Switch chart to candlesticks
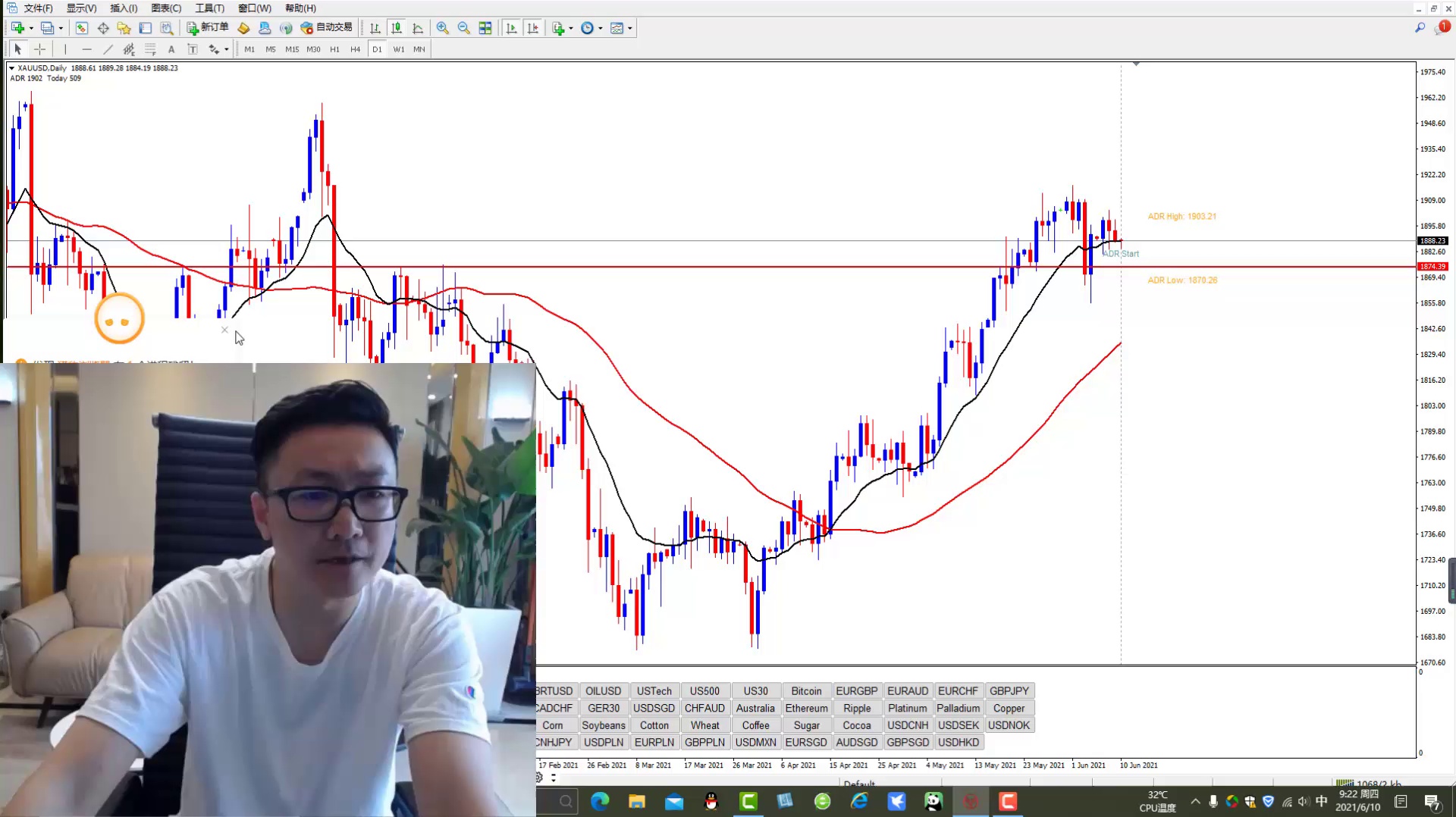This screenshot has width=1456, height=817. pos(397,28)
